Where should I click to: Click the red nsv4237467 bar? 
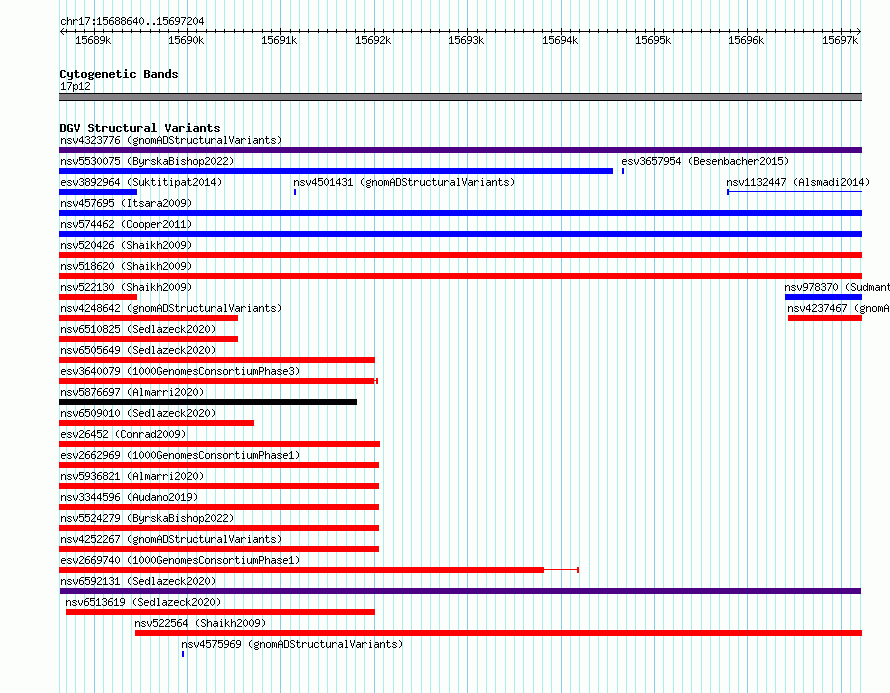pyautogui.click(x=825, y=318)
